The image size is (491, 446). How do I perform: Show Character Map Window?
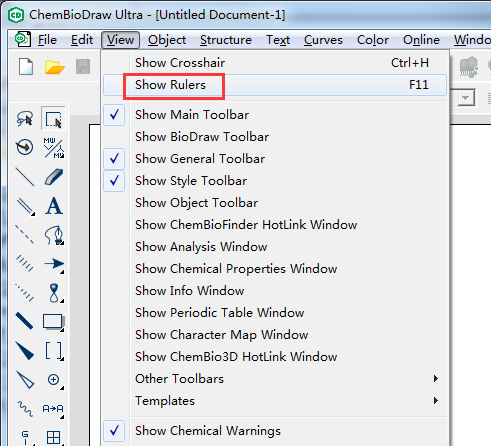(275, 335)
